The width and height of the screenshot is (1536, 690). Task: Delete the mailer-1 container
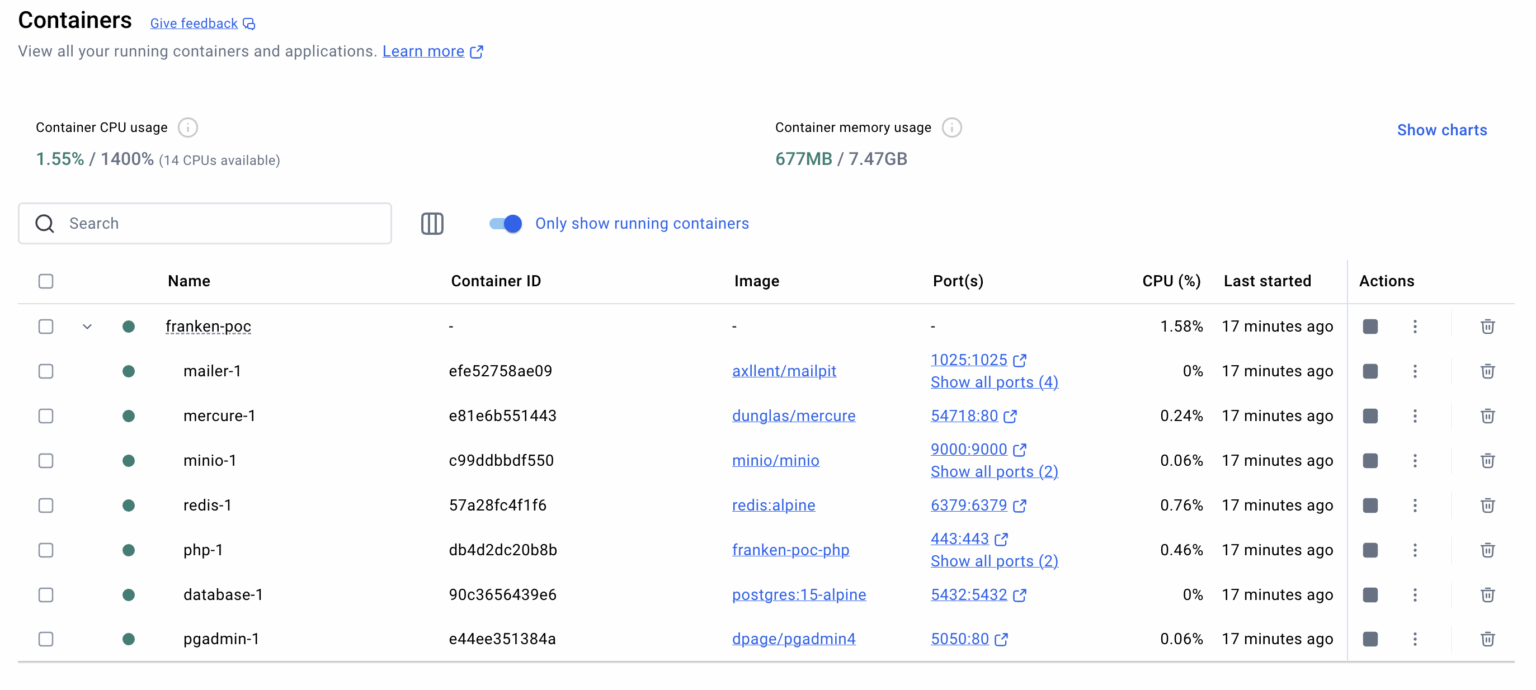pyautogui.click(x=1487, y=371)
